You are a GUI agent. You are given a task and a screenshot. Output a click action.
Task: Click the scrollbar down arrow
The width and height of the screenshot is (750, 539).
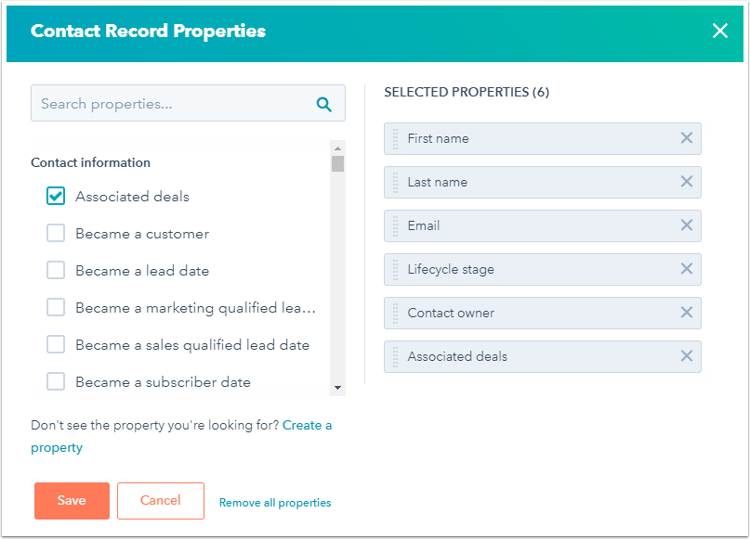338,388
